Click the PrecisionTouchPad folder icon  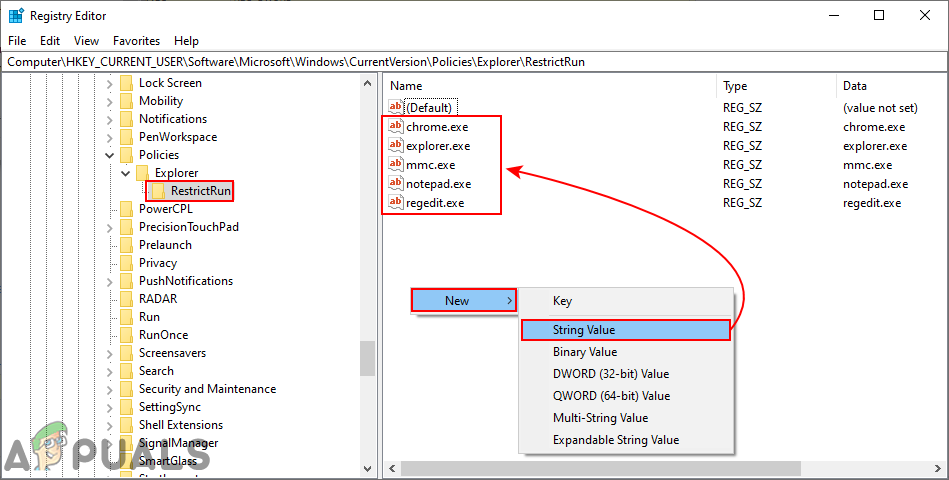click(126, 227)
